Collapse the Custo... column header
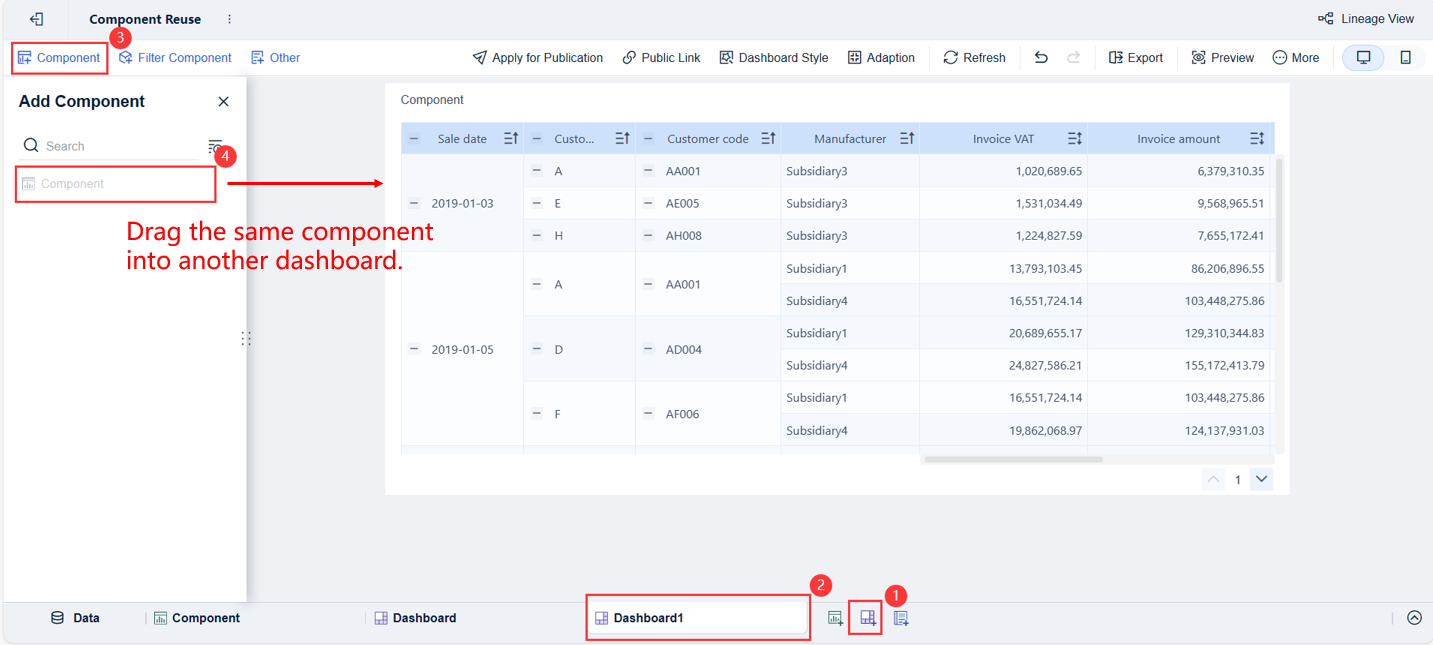The height and width of the screenshot is (645, 1433). click(x=537, y=139)
